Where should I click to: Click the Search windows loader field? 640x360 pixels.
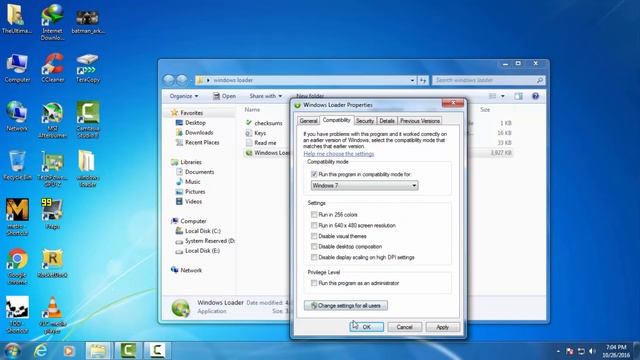pos(489,80)
